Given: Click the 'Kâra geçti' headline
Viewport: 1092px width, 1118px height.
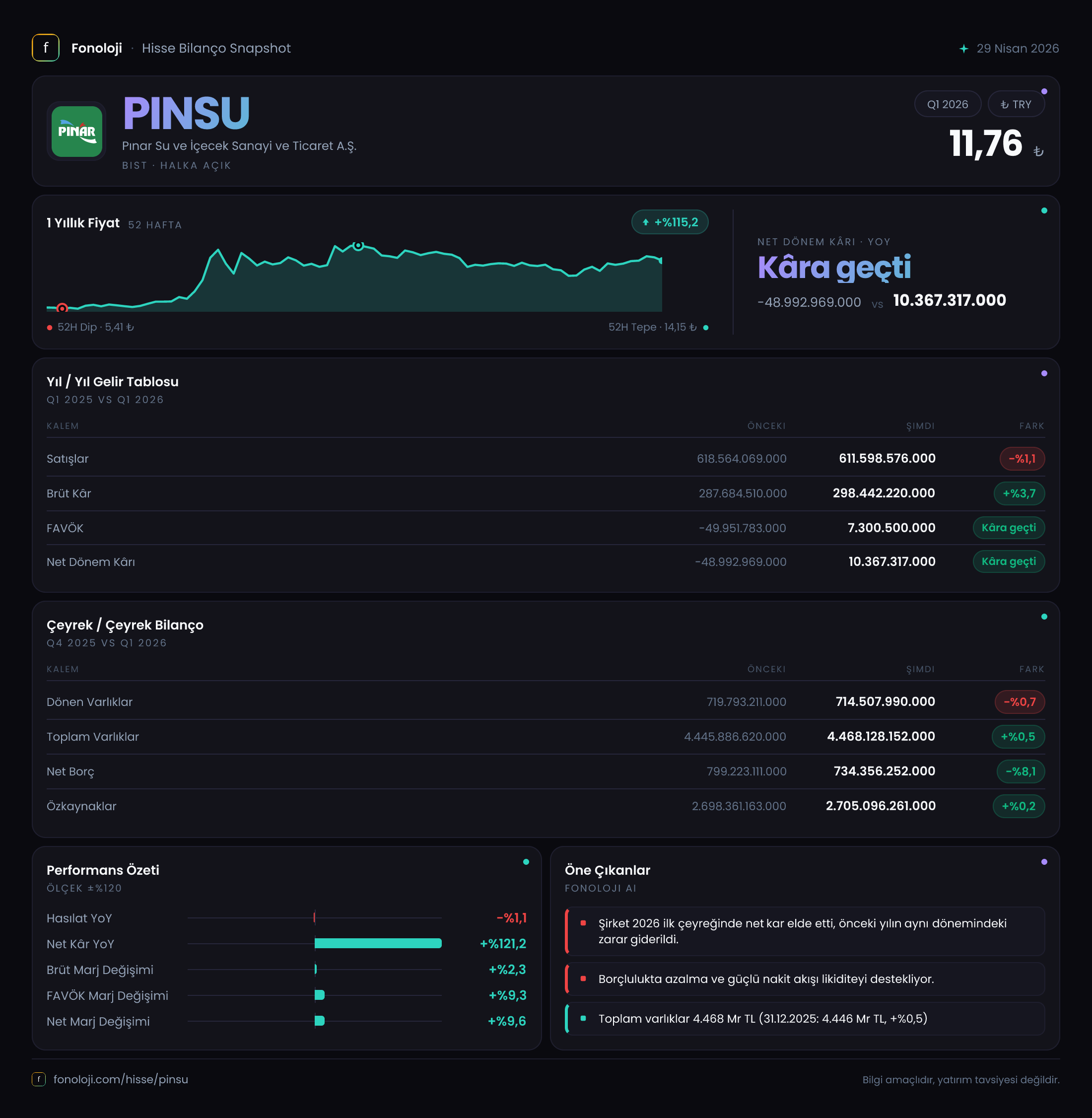Looking at the screenshot, I should tap(834, 267).
